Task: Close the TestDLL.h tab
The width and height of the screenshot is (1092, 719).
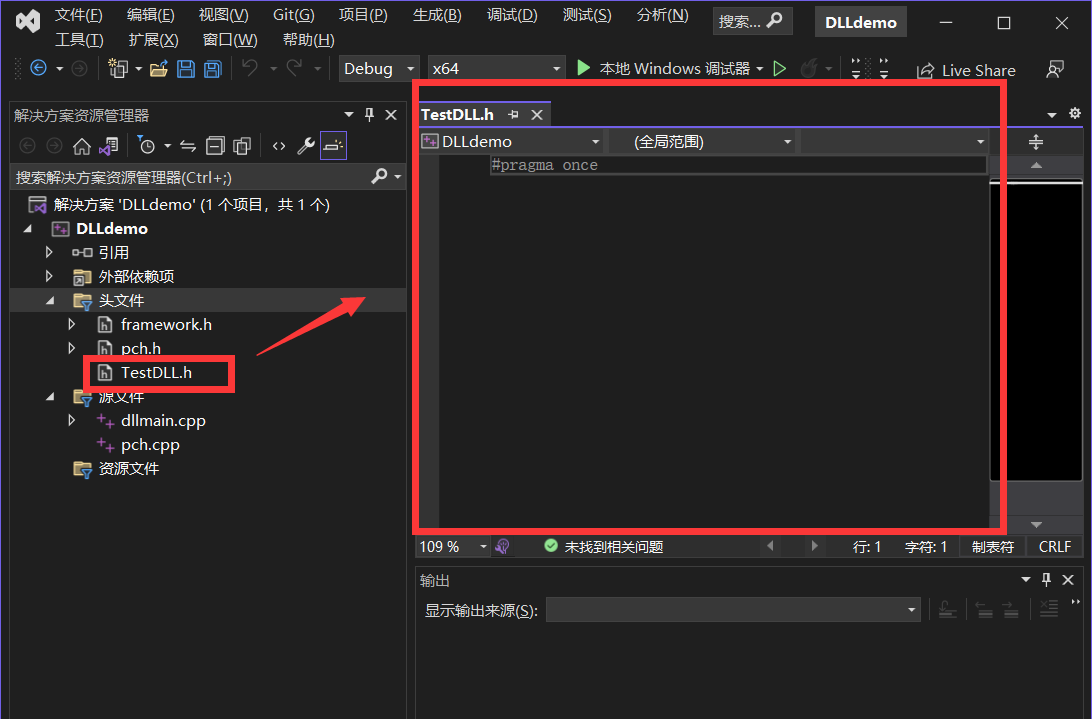Action: [x=537, y=115]
